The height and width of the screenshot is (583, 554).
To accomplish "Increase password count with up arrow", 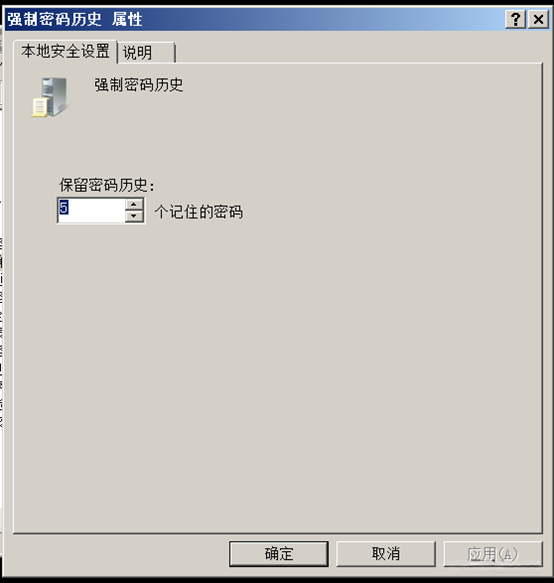I will pos(134,204).
